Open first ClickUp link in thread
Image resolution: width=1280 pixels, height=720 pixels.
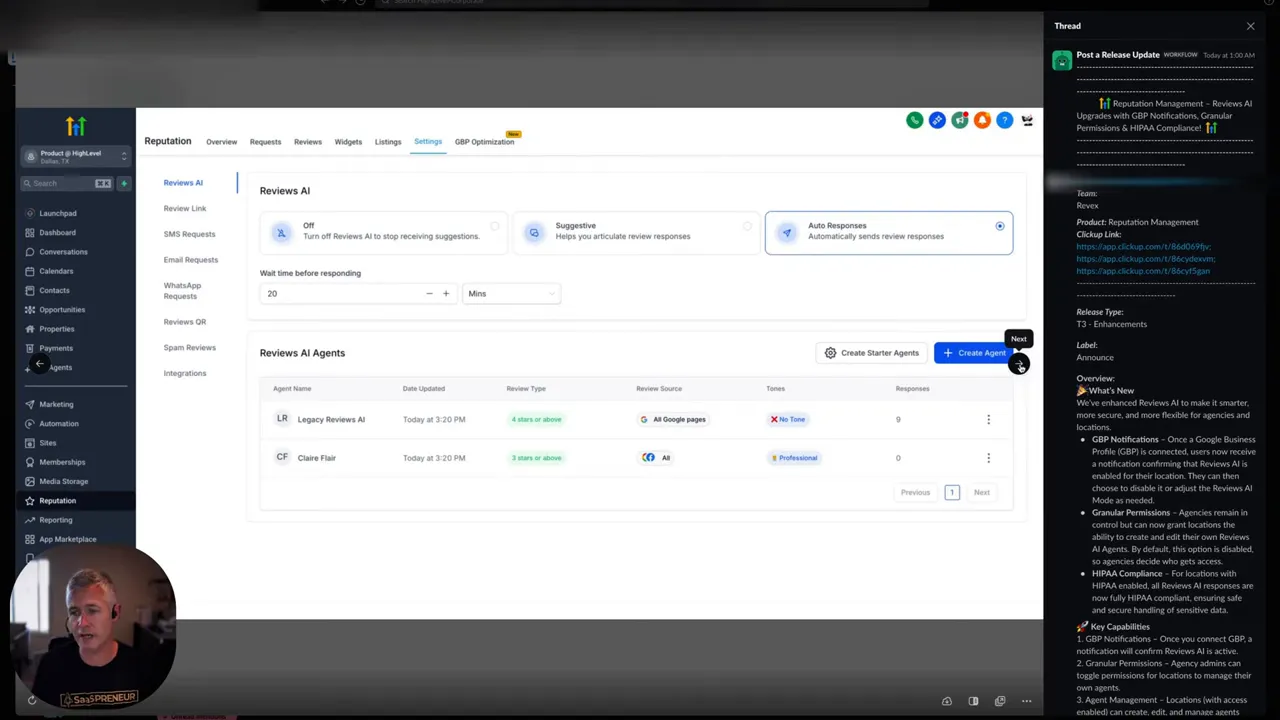pos(1143,247)
